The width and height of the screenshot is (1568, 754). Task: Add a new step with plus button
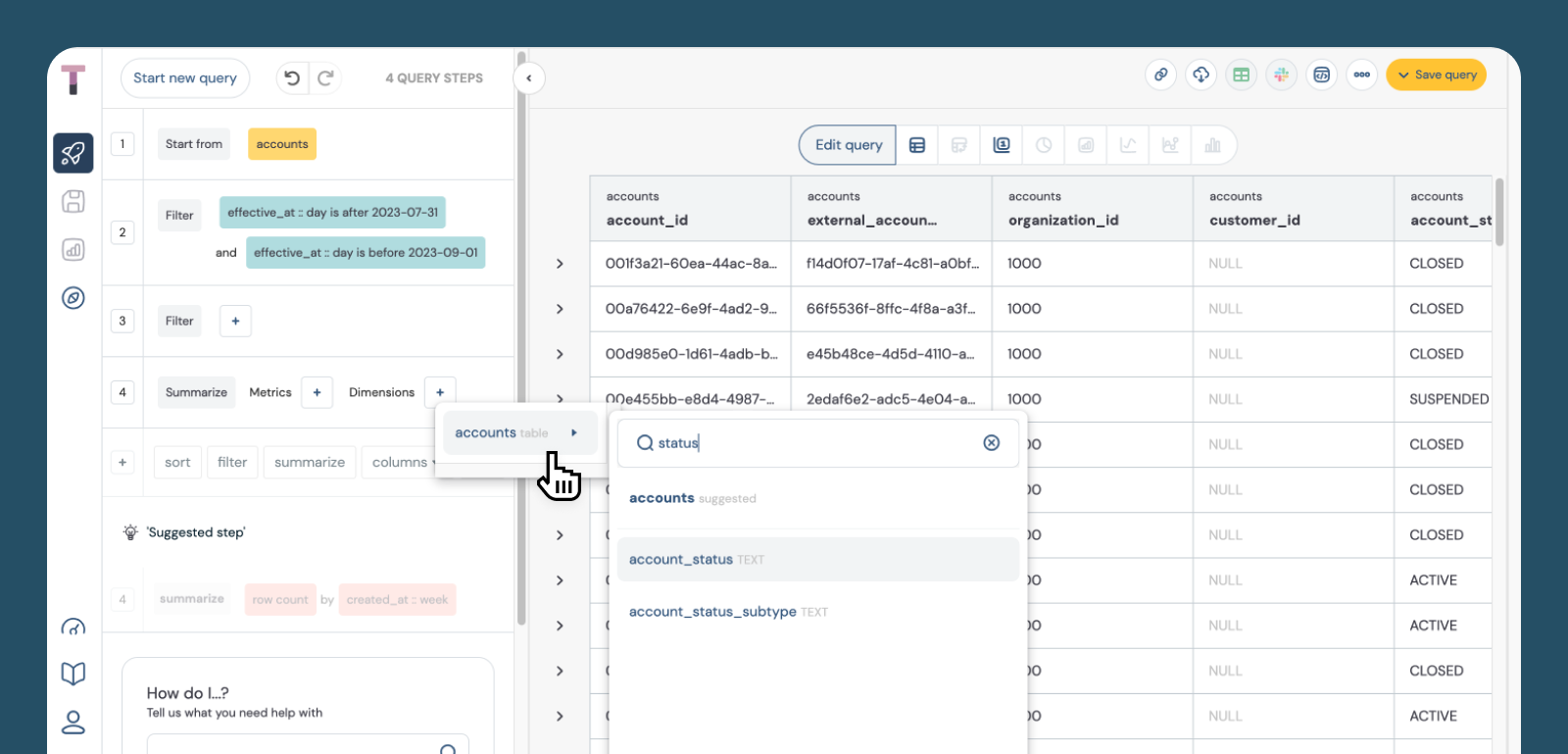(x=122, y=462)
